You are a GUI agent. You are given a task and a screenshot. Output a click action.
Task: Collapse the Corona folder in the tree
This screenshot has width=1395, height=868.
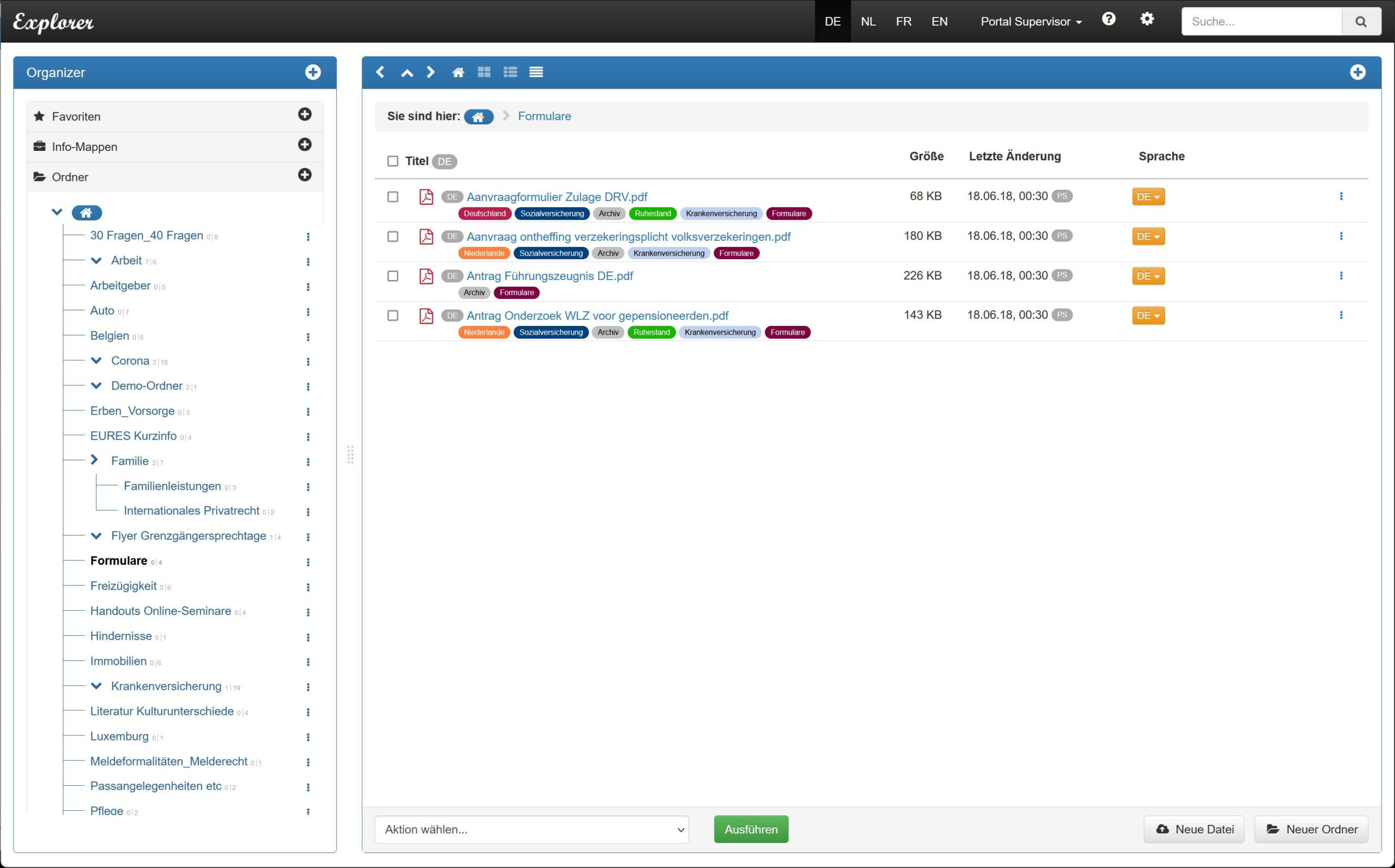click(x=96, y=361)
